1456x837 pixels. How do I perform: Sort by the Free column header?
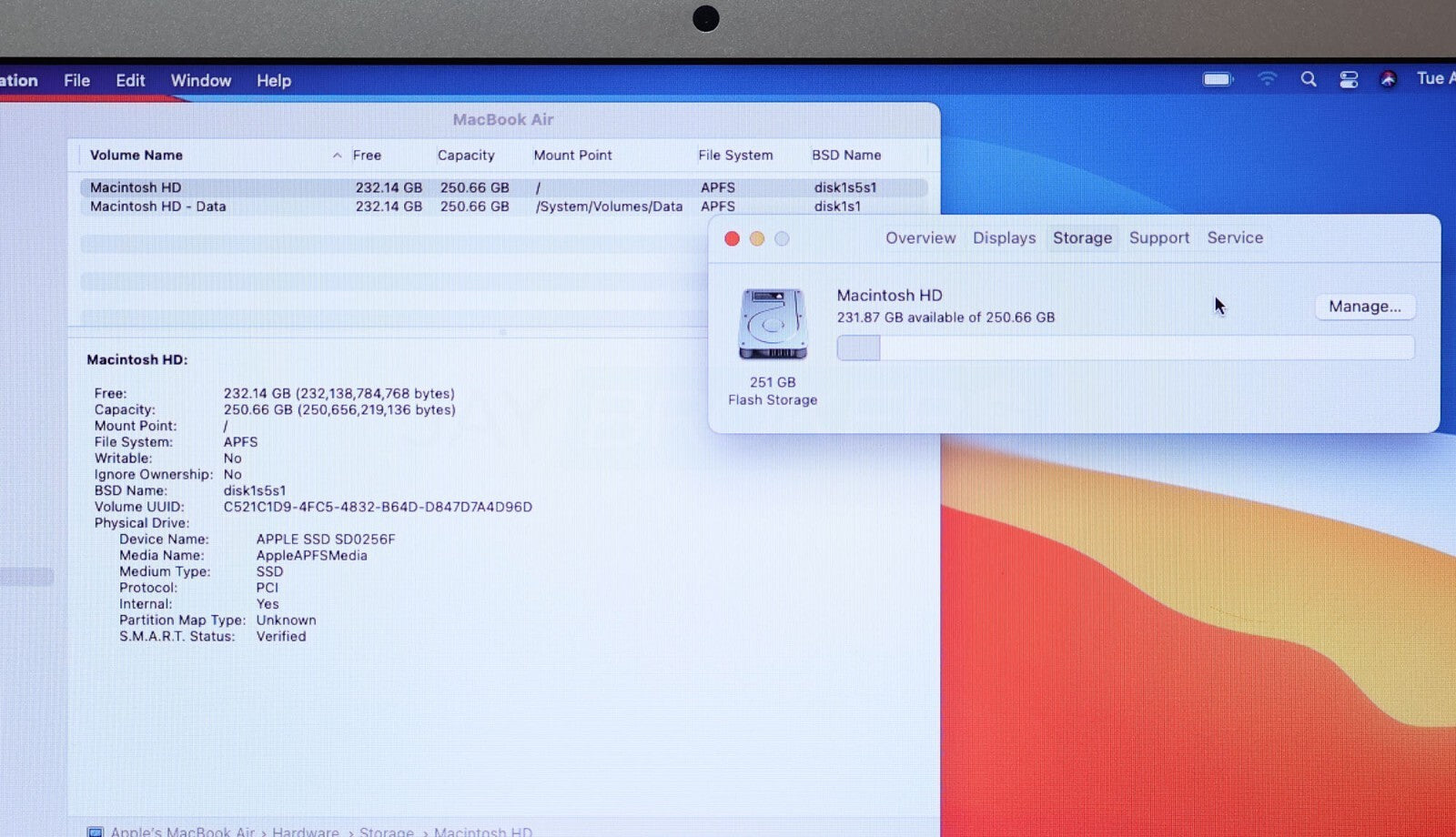coord(367,155)
